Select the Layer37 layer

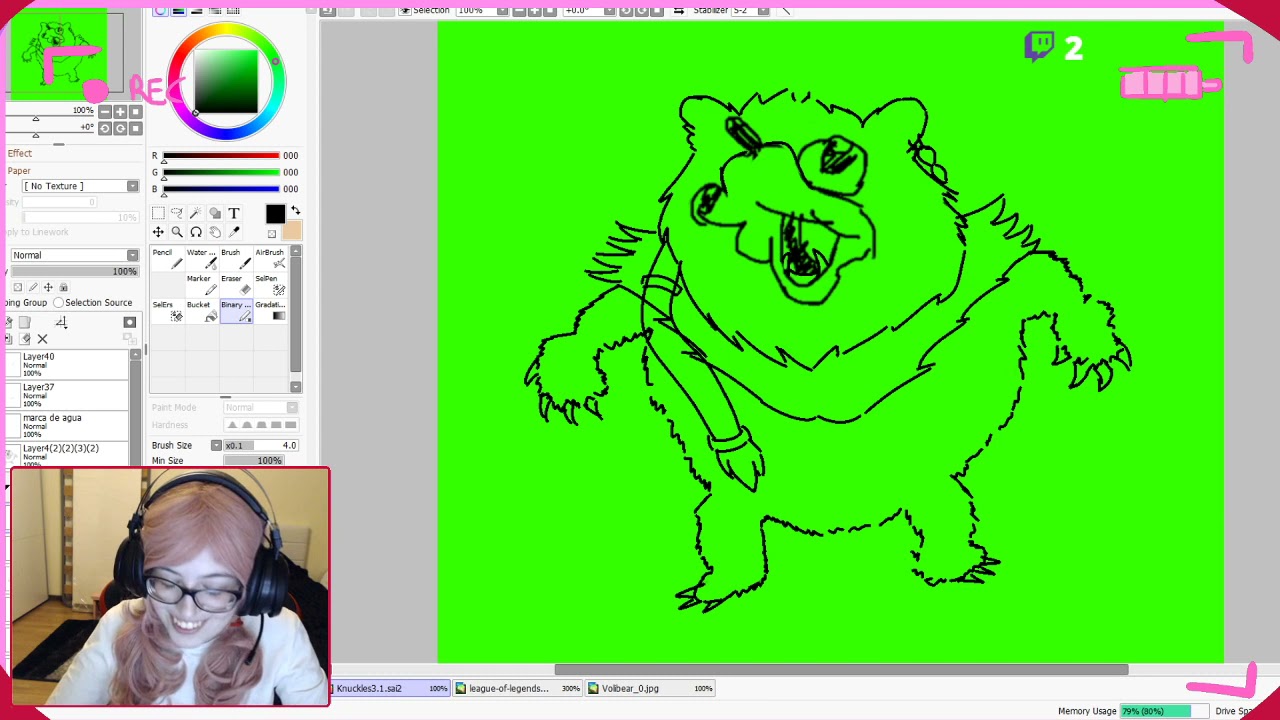point(69,395)
